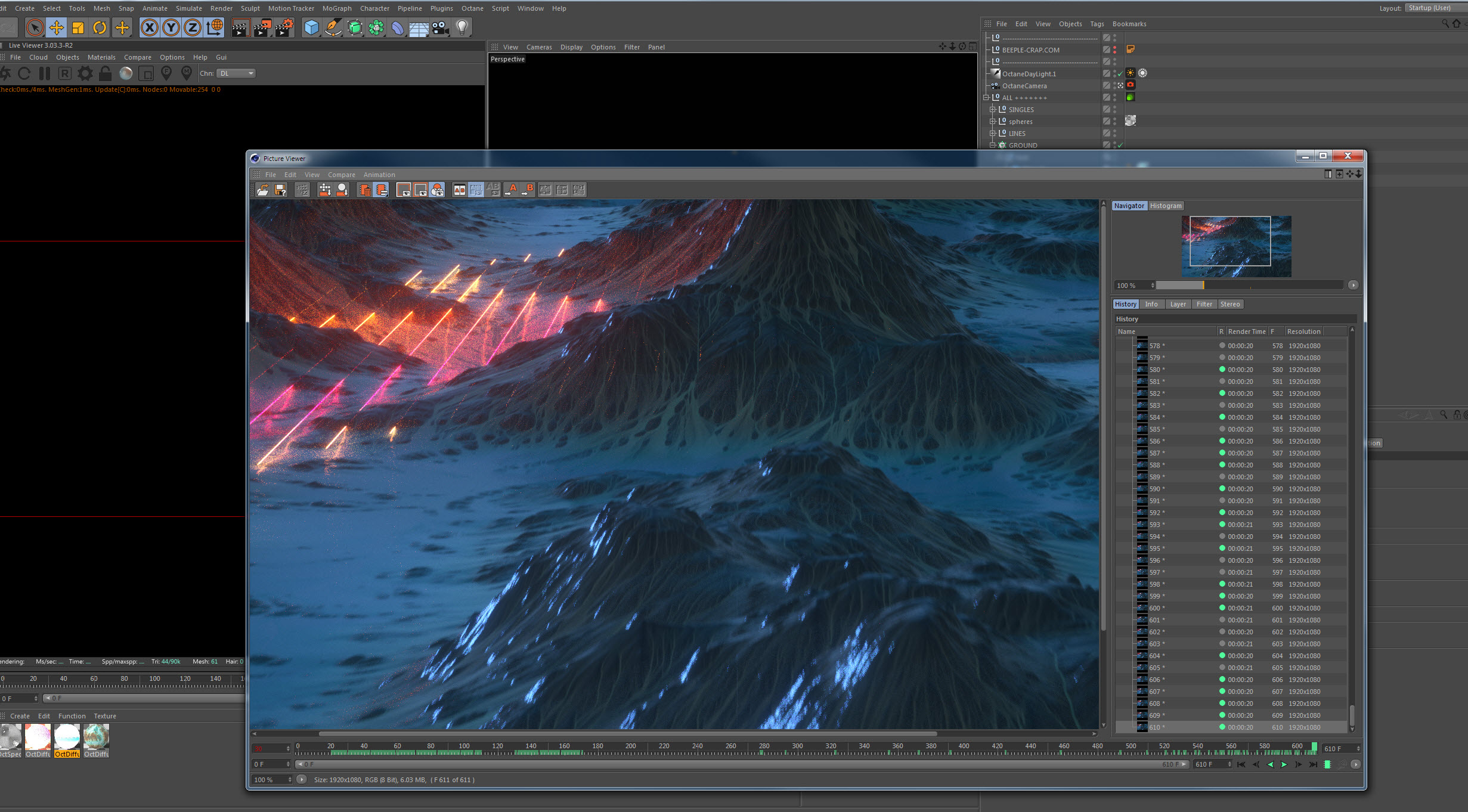The width and height of the screenshot is (1468, 812).
Task: Toggle the Live Viewer lock resolution icon
Action: 105,73
